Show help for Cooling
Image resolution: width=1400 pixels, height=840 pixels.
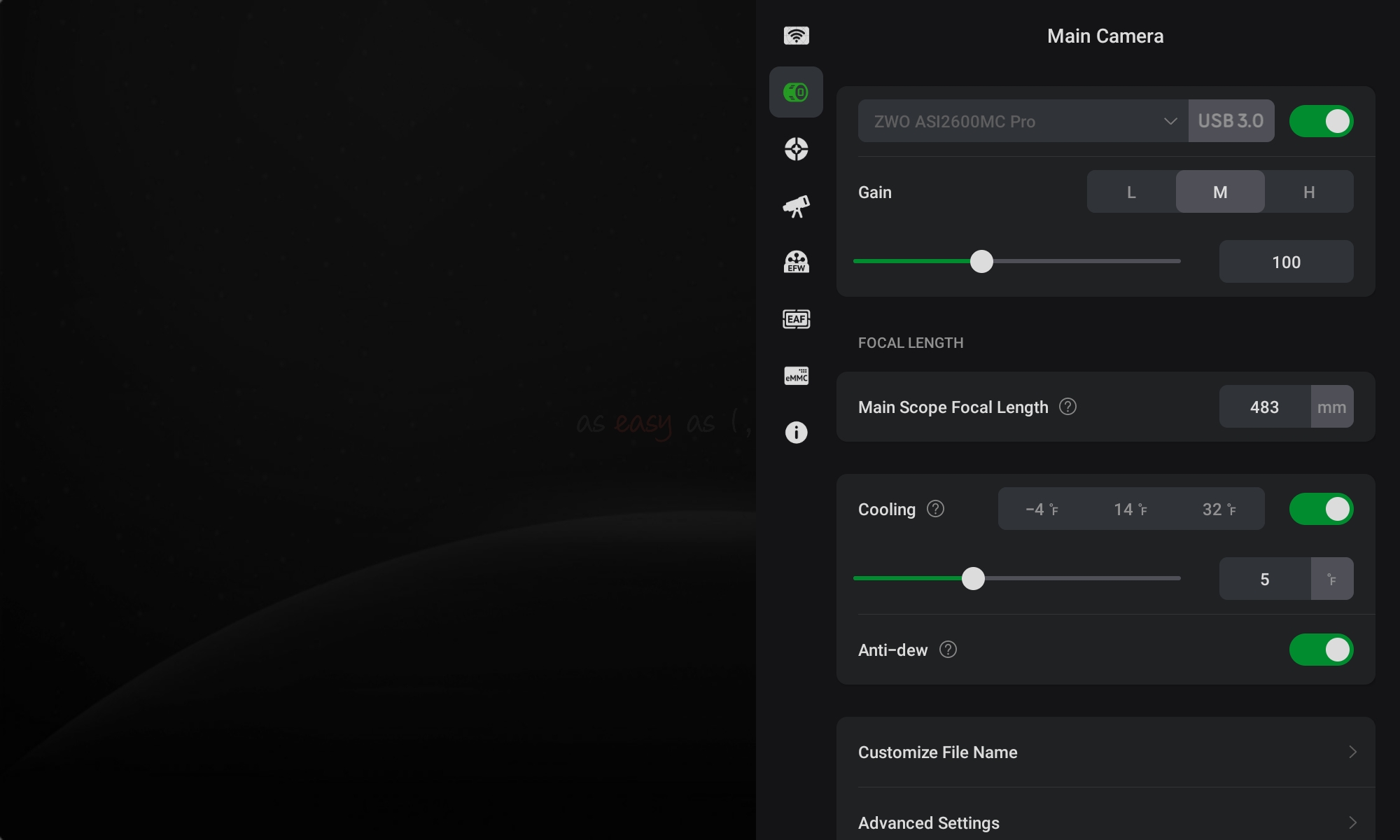(x=935, y=509)
